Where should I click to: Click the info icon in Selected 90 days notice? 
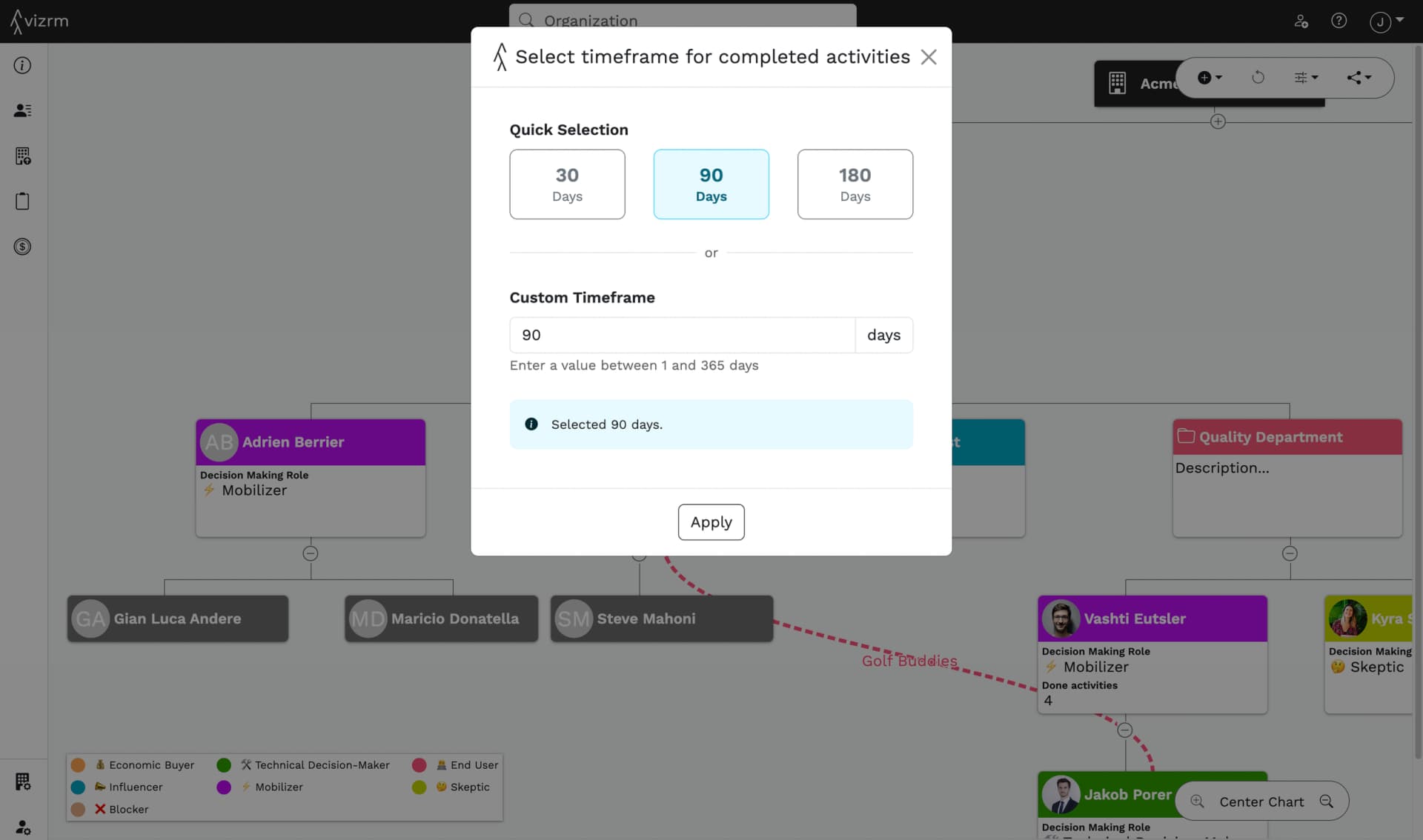click(x=531, y=424)
